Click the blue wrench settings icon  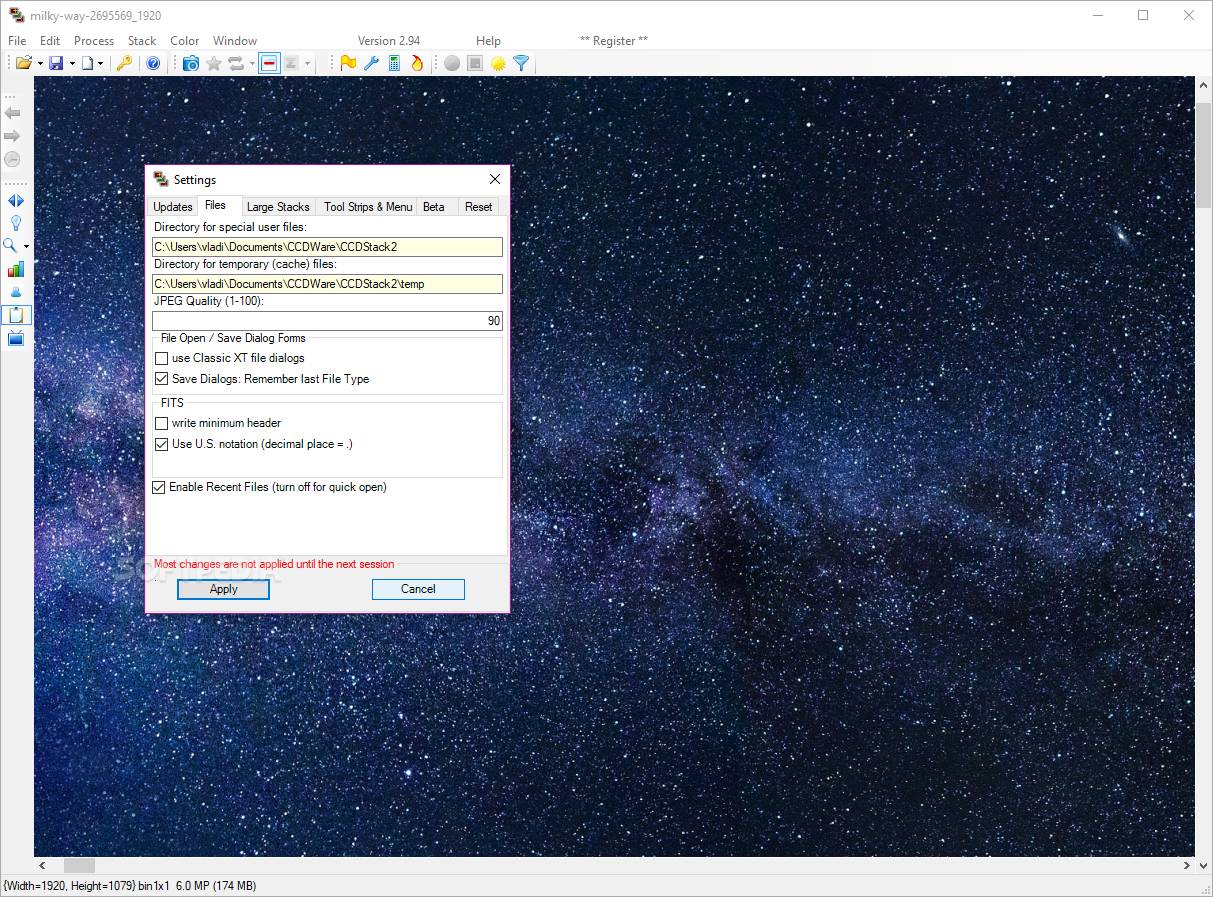click(371, 63)
